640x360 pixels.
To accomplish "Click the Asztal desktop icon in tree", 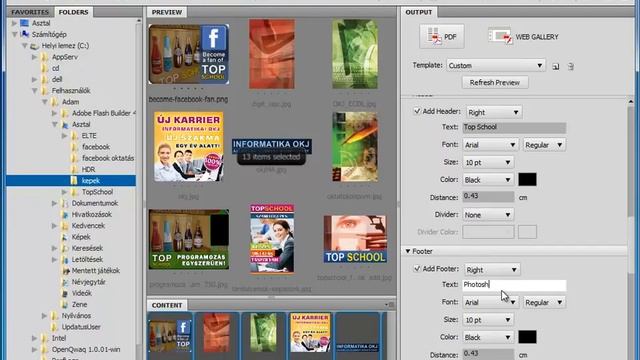I will click(x=25, y=23).
